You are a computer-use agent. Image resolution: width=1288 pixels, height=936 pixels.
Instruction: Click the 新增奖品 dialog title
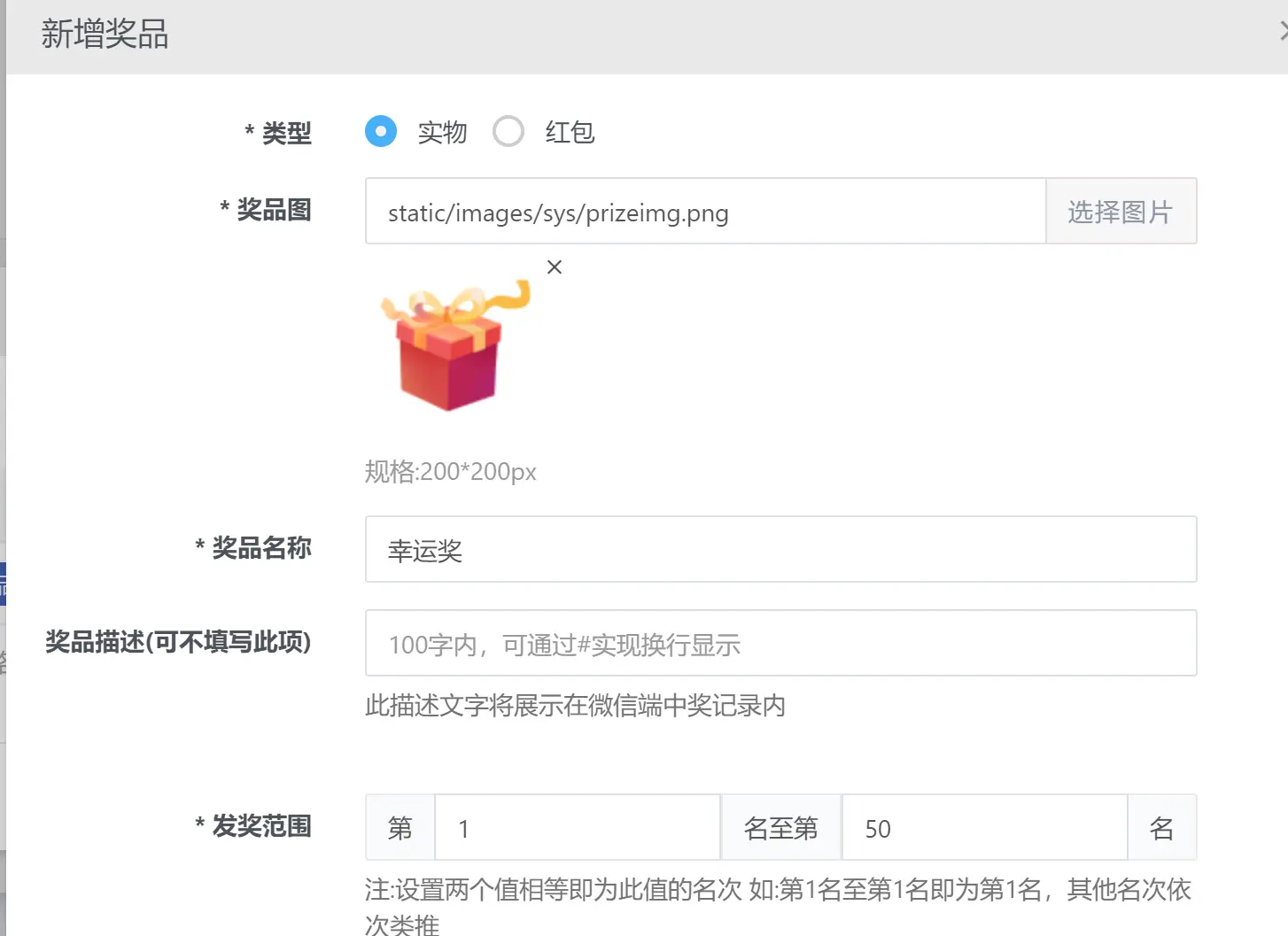[x=105, y=35]
